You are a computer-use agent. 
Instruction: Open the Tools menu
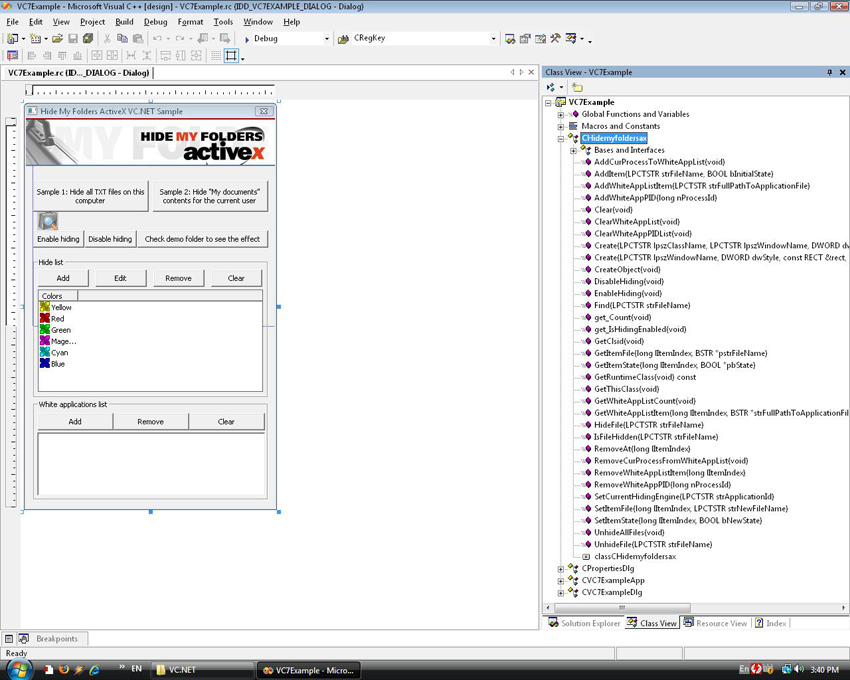[x=223, y=22]
